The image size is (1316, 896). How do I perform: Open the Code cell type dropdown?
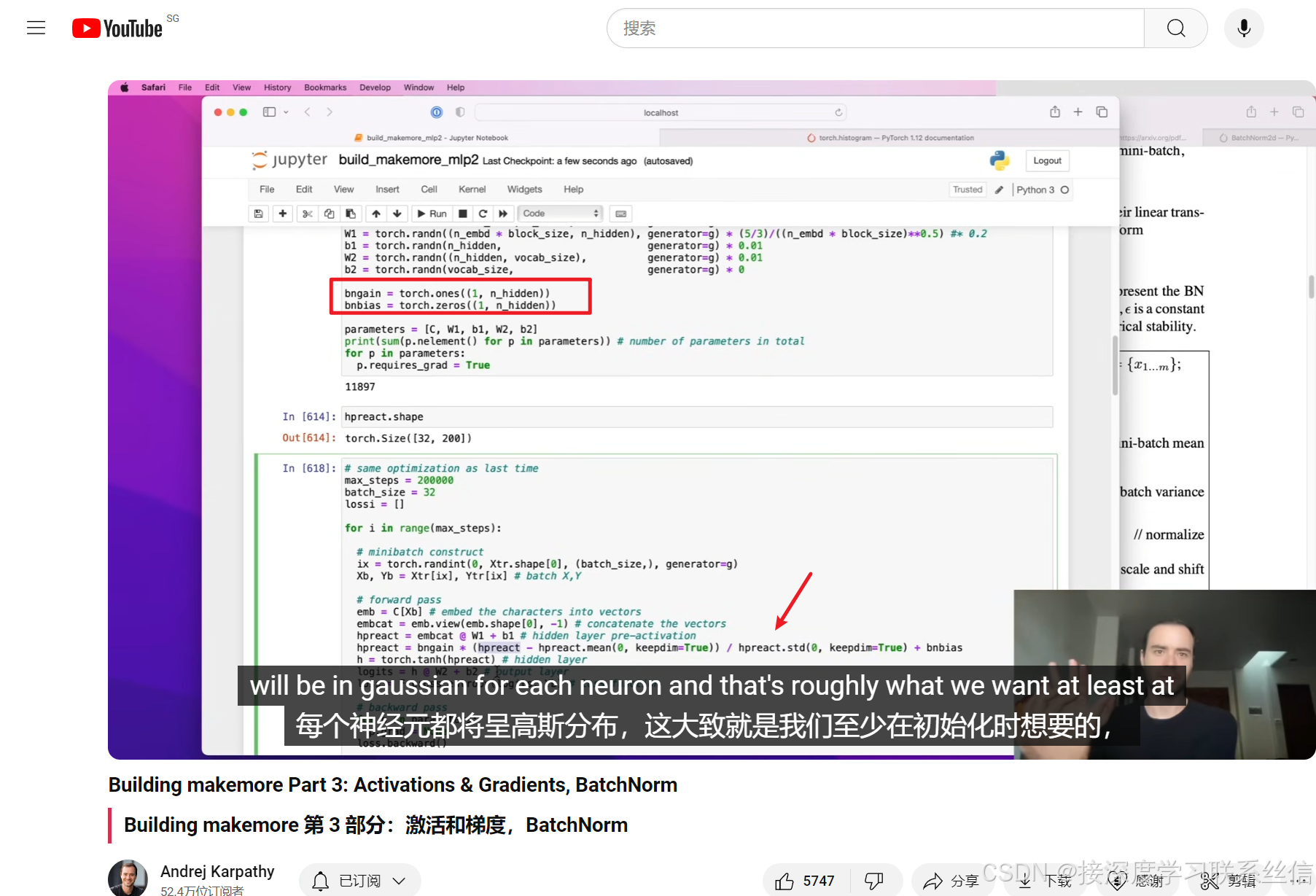click(560, 214)
